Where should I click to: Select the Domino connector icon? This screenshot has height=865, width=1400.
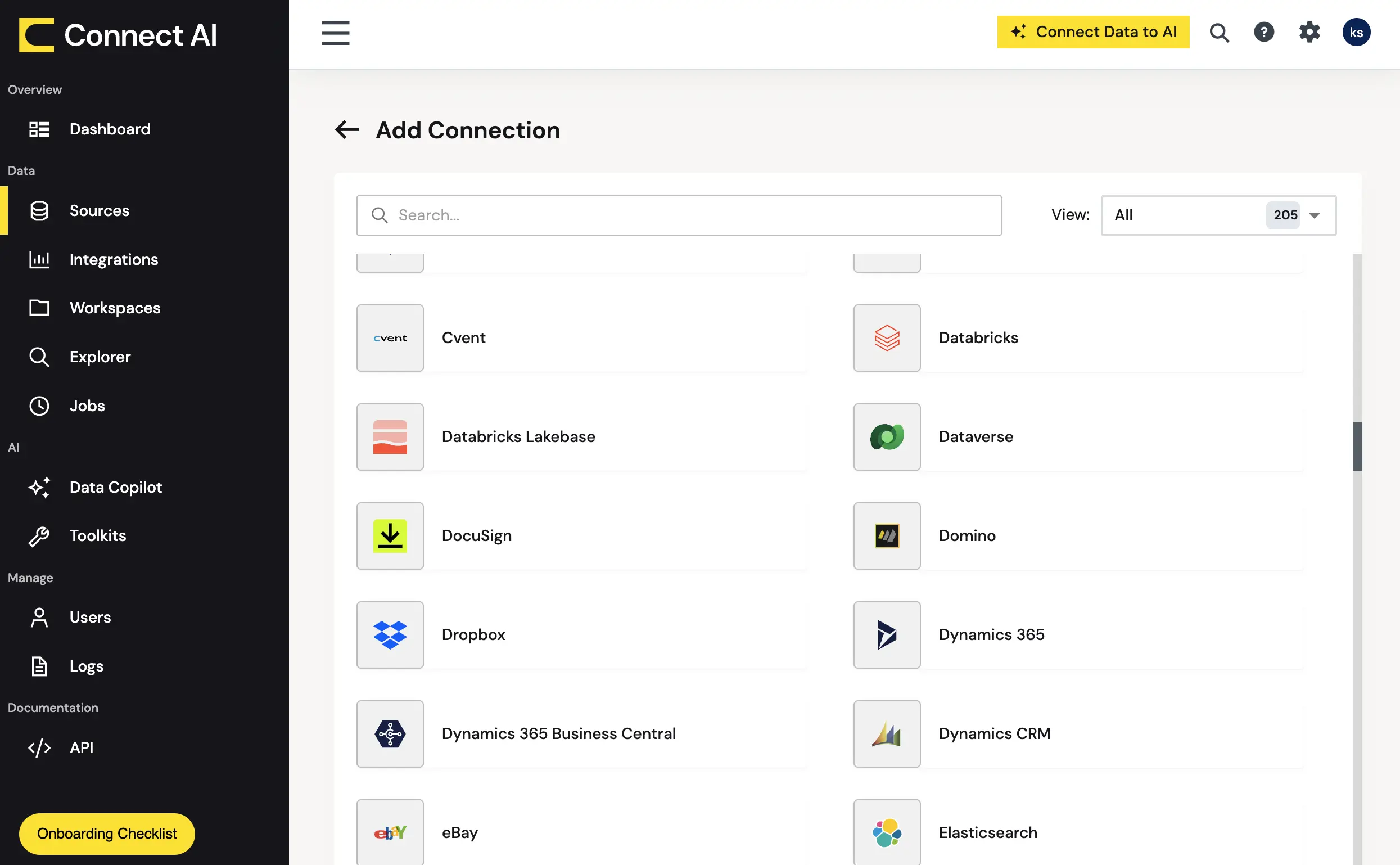pos(887,536)
